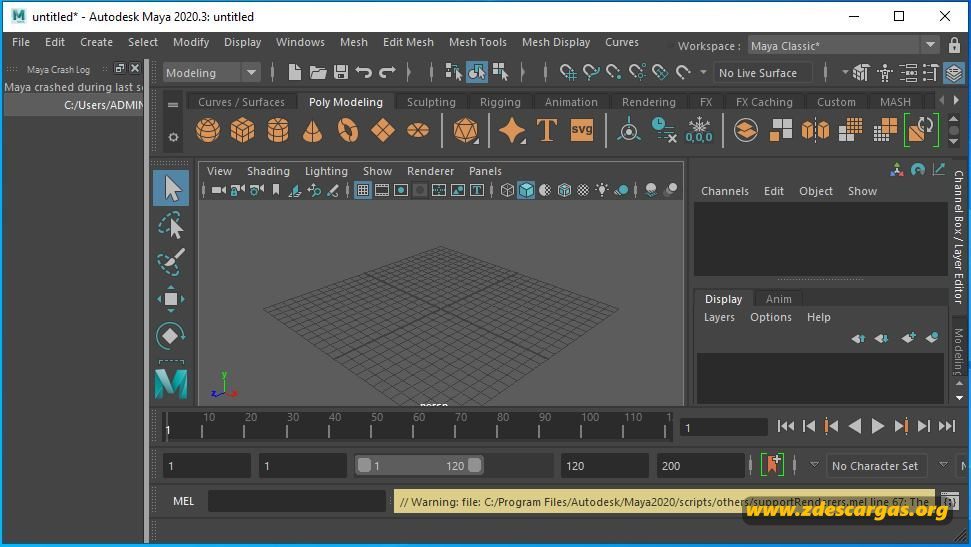Screen dimensions: 971x547
Task: Click the No Live Surface field
Action: (762, 72)
